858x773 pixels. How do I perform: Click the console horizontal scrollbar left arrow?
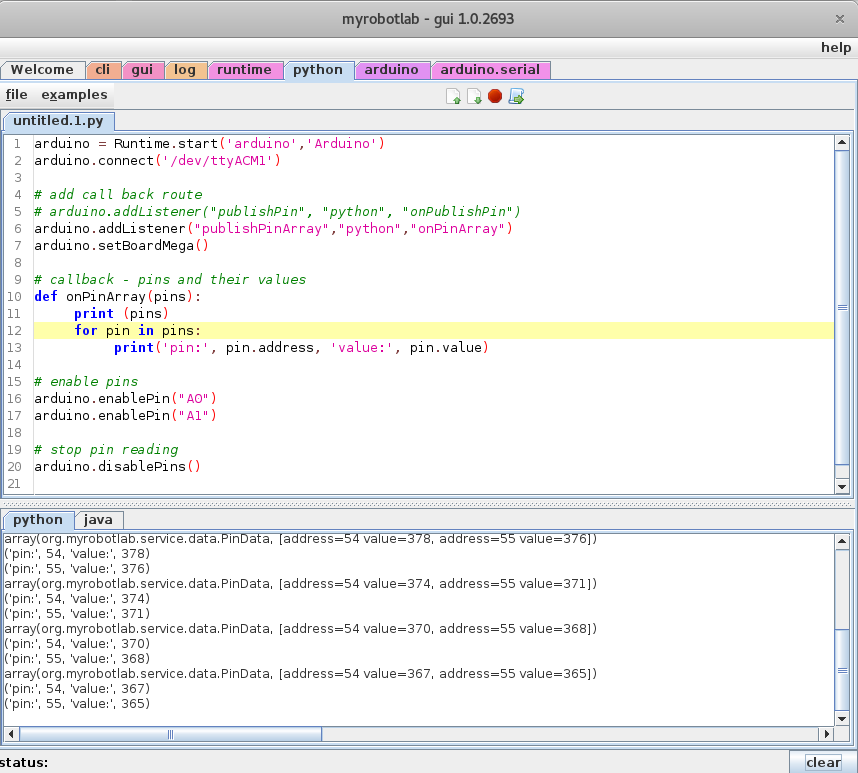[x=11, y=734]
